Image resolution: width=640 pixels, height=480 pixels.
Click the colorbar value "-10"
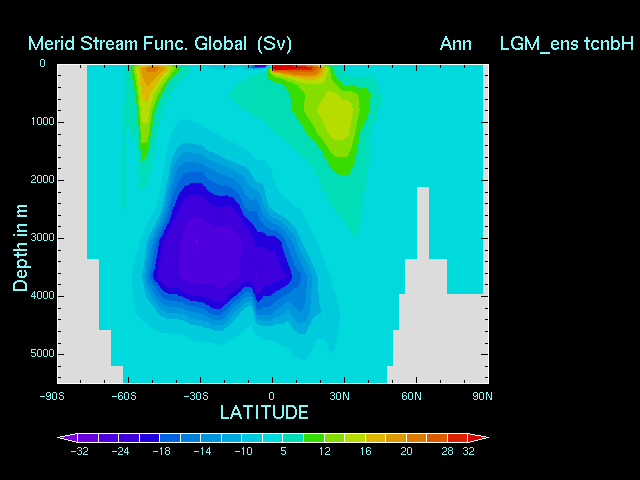click(244, 451)
